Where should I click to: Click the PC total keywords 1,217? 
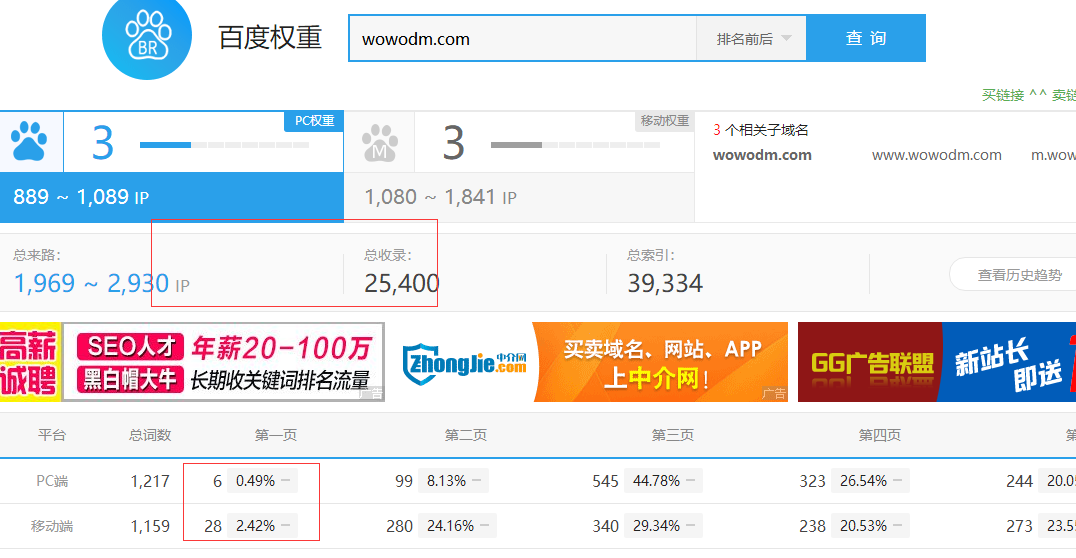point(150,481)
